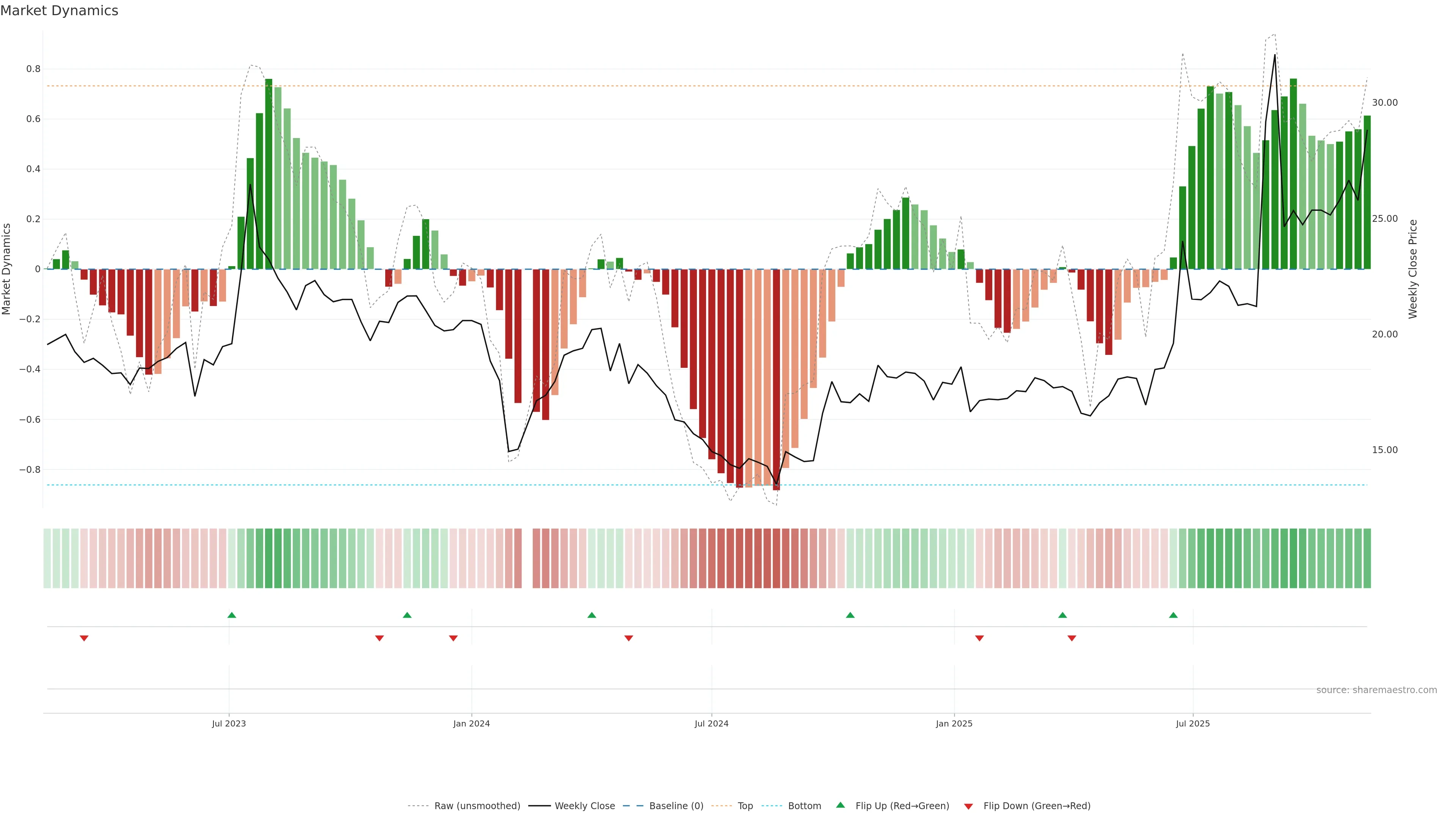Click the Weekly Close Price axis title
The height and width of the screenshot is (819, 1456).
(x=1413, y=269)
